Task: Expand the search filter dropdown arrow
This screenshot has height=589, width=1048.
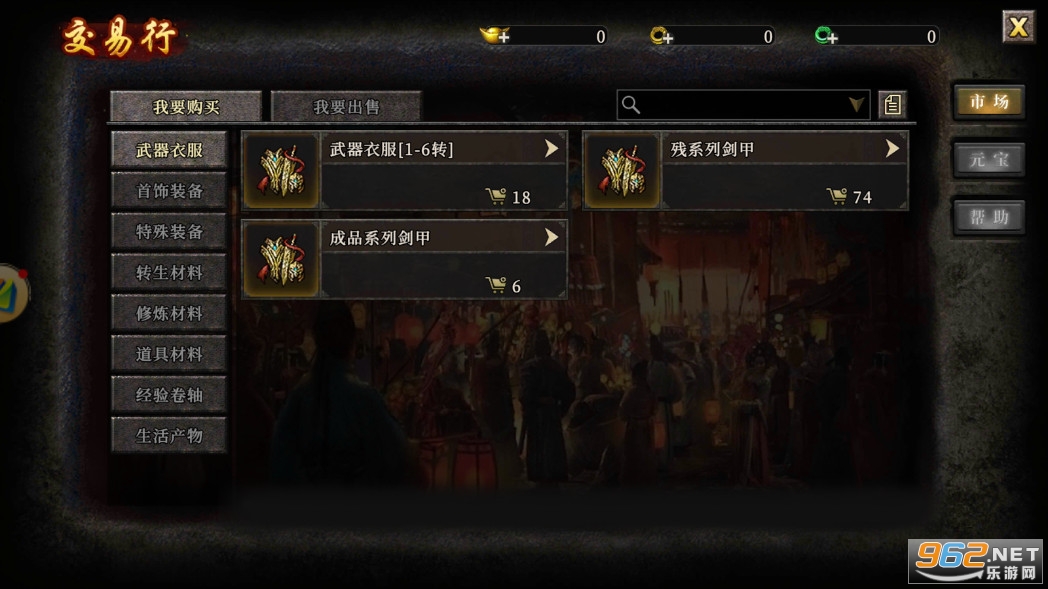Action: [856, 105]
